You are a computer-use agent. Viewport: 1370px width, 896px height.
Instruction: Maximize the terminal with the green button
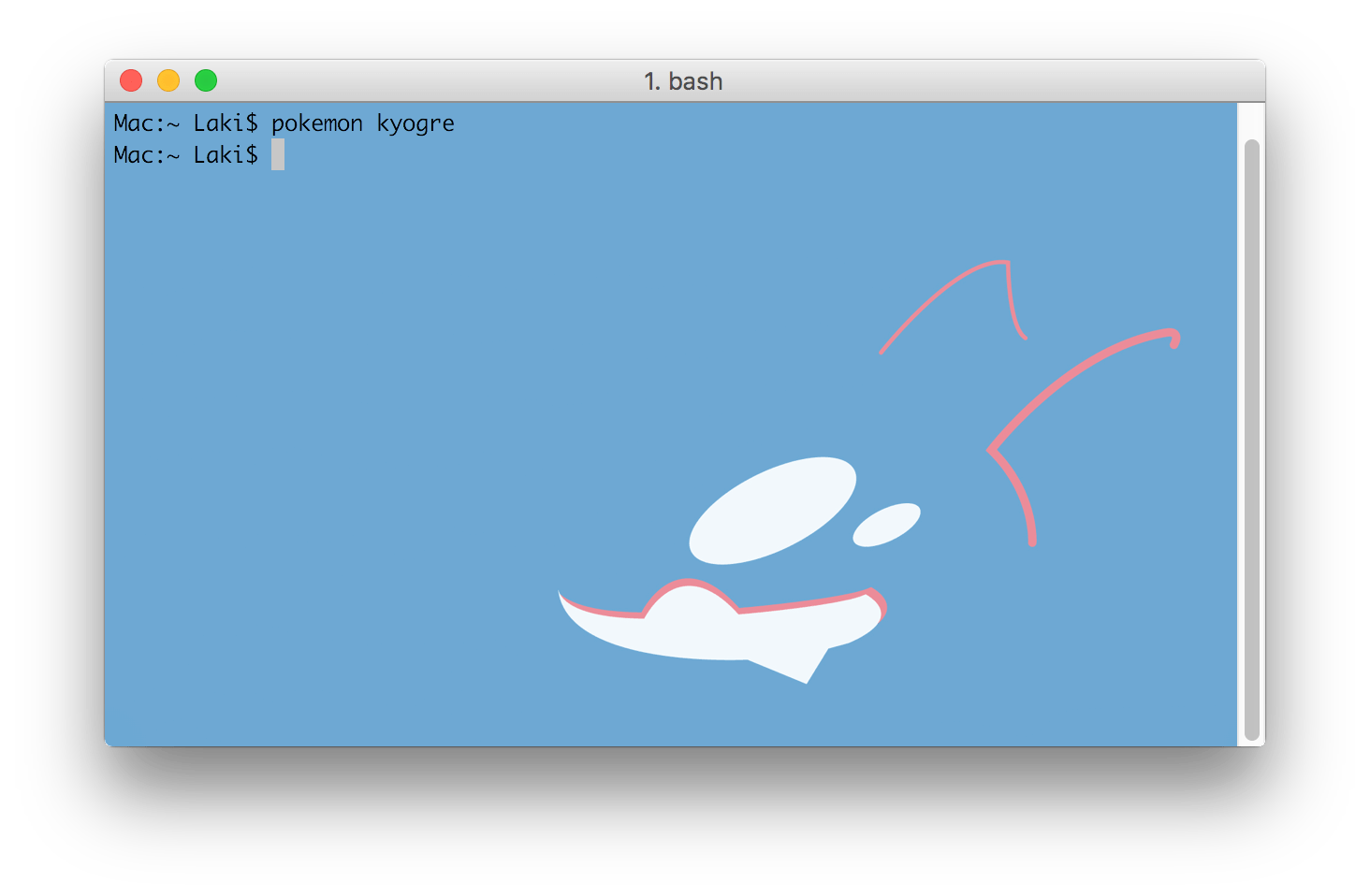[x=206, y=80]
